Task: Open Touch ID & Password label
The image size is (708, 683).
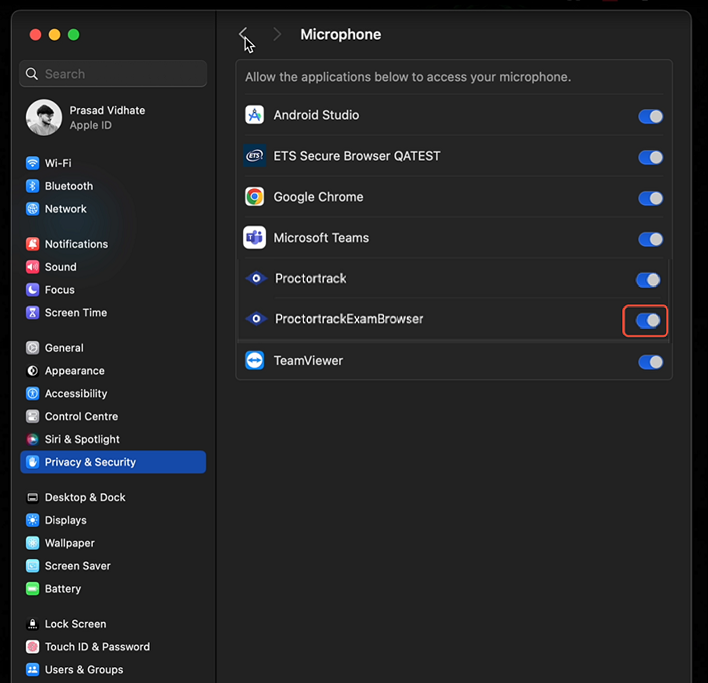Action: pos(97,647)
